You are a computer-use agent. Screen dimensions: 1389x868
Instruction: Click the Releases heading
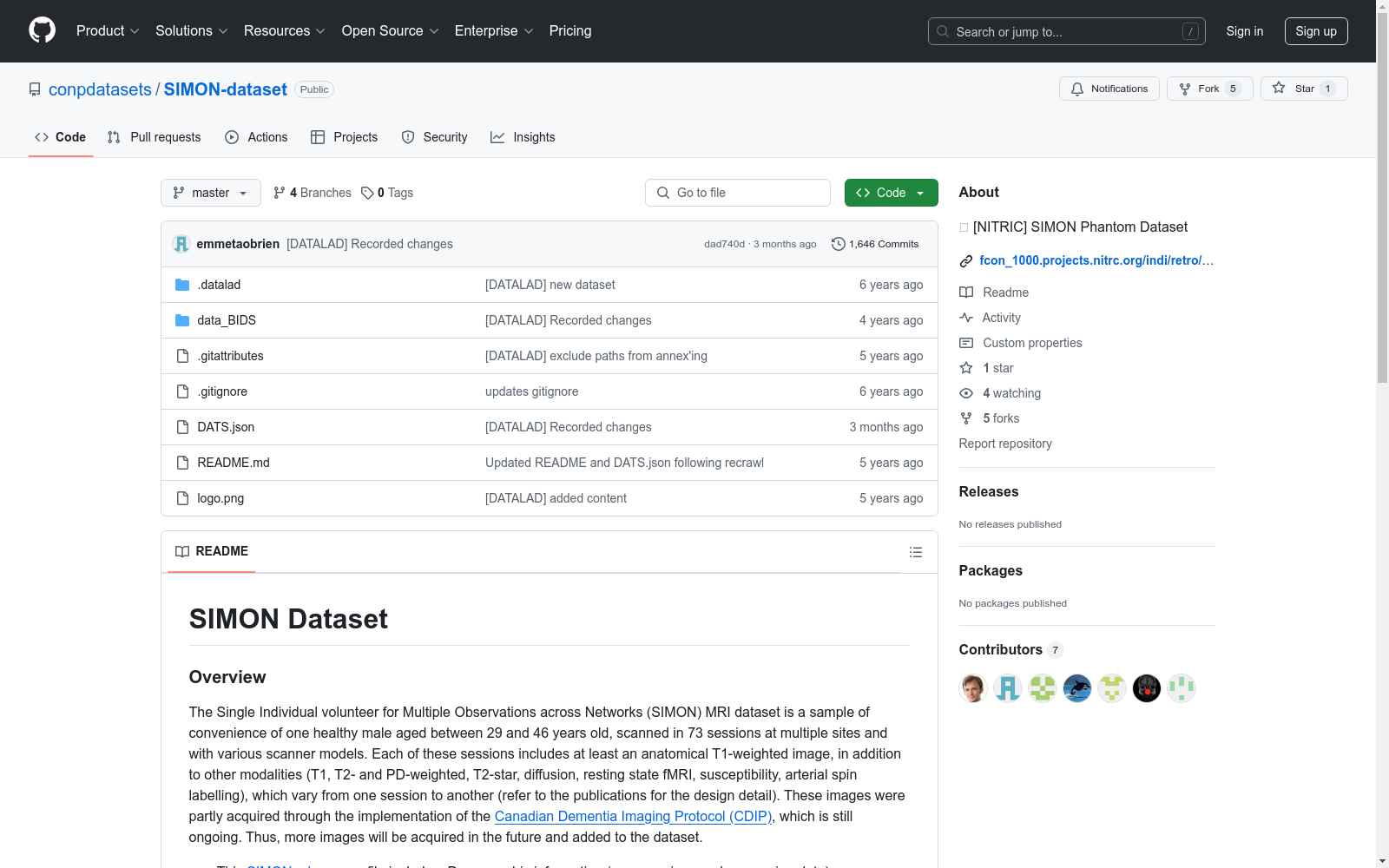pyautogui.click(x=989, y=491)
